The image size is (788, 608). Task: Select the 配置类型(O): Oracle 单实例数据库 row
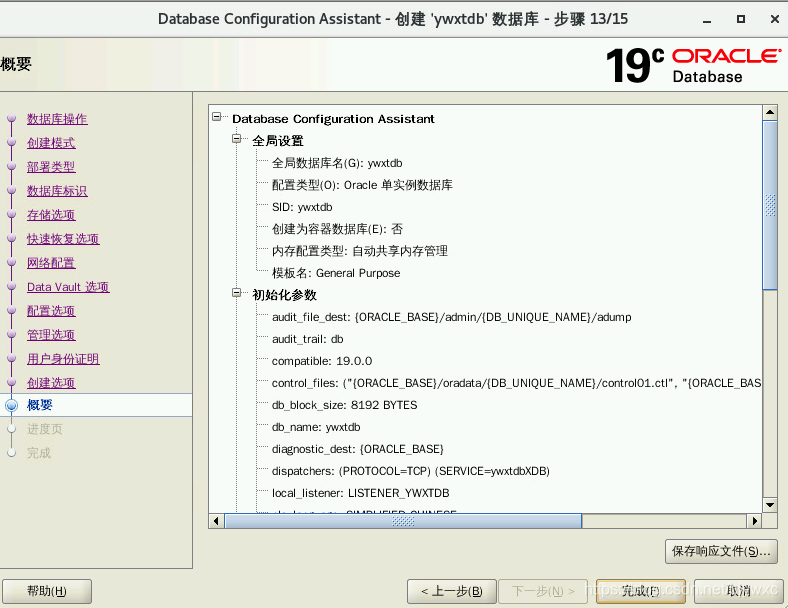pyautogui.click(x=362, y=185)
